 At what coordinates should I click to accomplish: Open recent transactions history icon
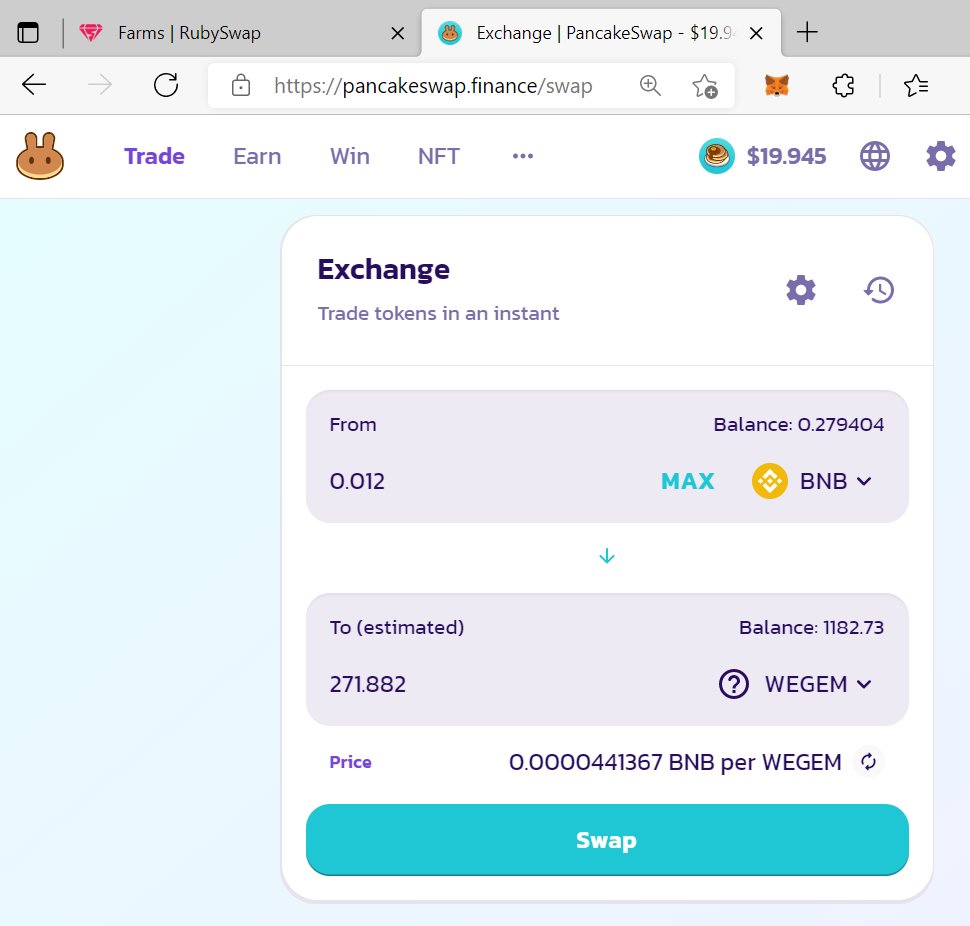click(879, 290)
